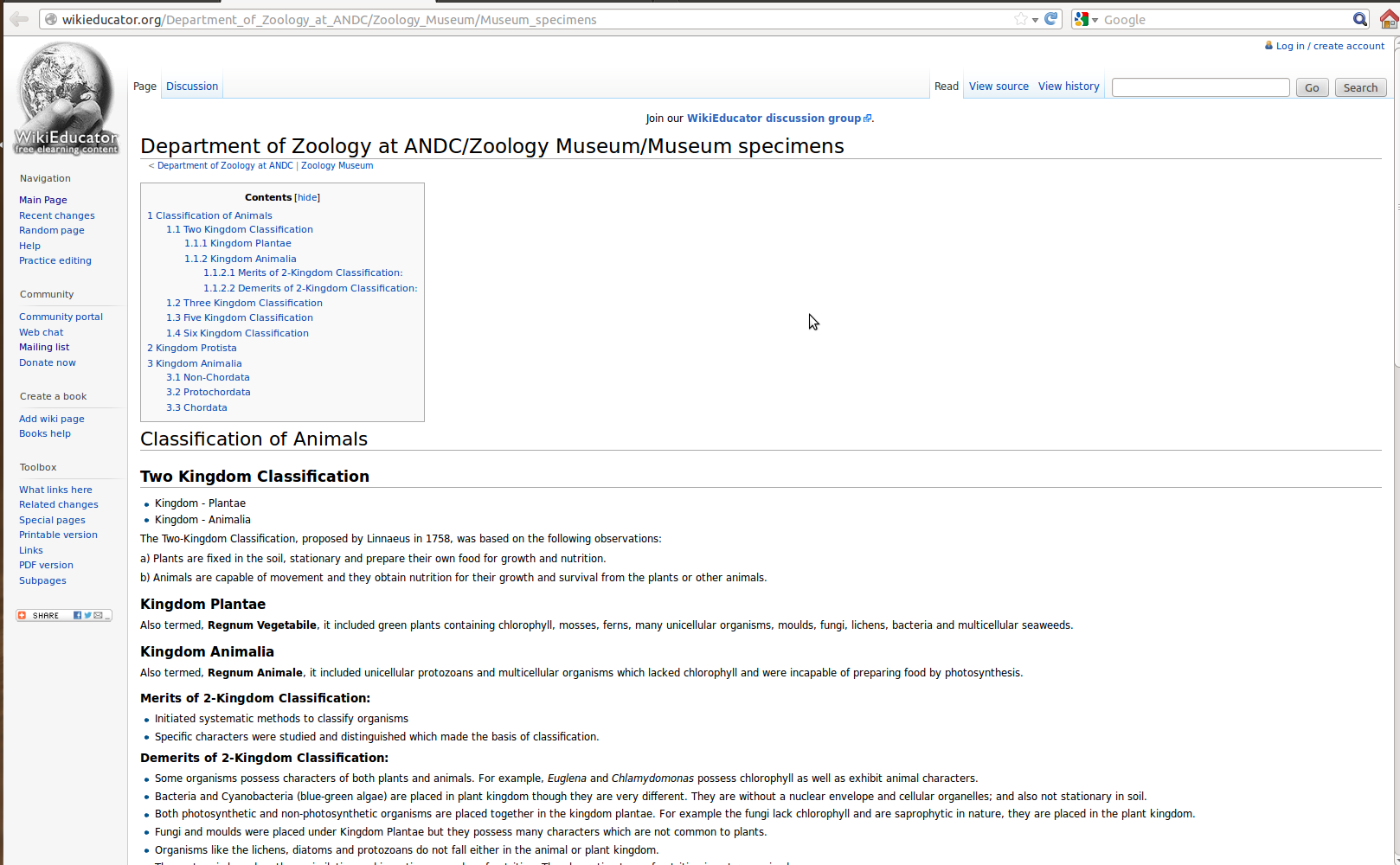The image size is (1400, 865).
Task: Open Community portal link
Action: point(61,317)
